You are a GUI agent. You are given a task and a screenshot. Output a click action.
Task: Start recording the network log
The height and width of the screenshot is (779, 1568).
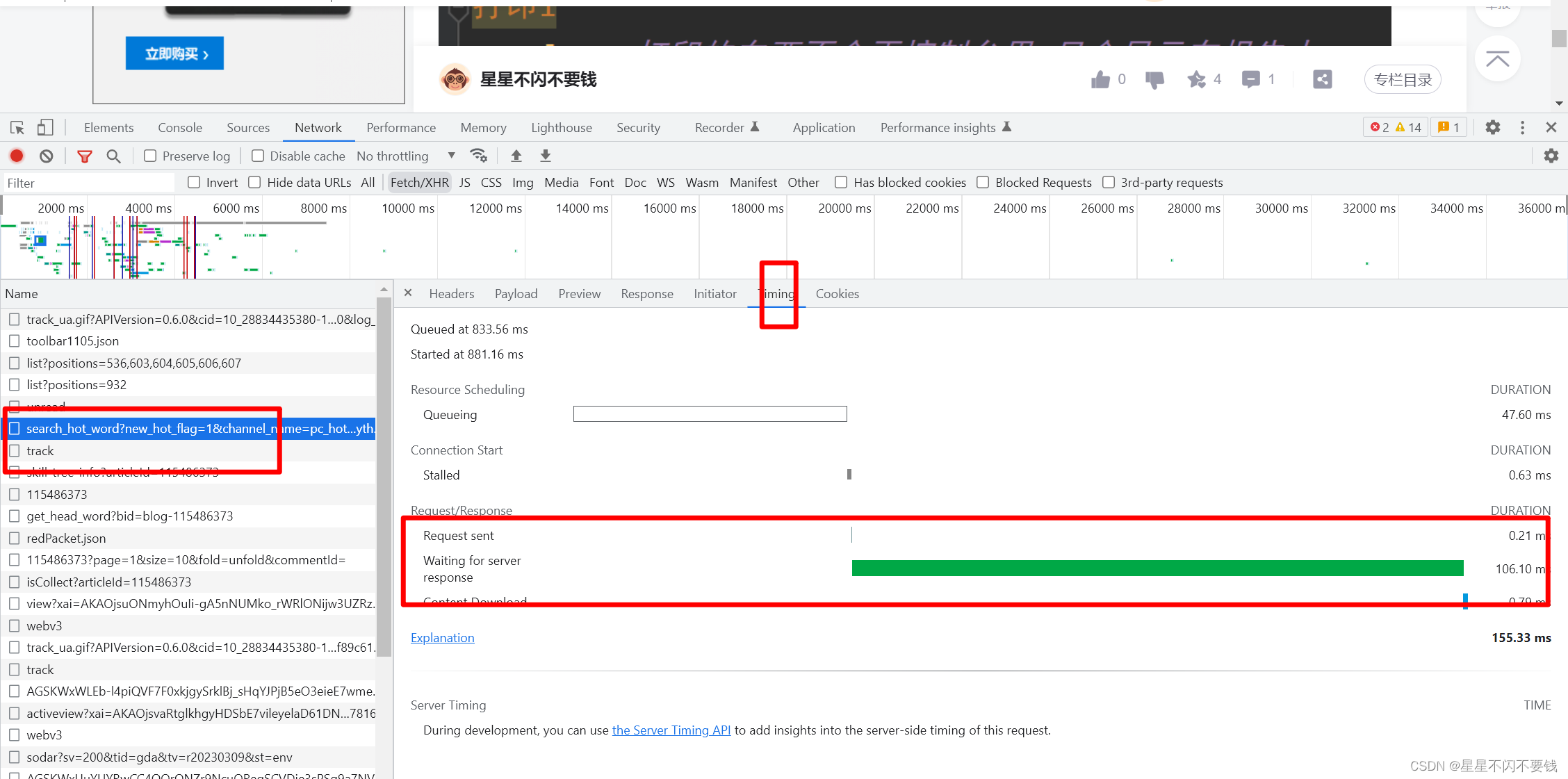(x=16, y=156)
